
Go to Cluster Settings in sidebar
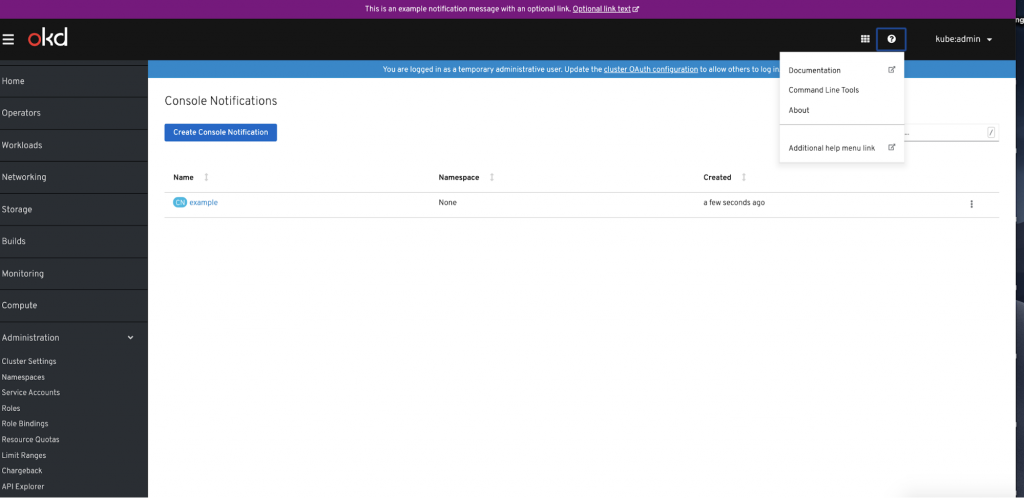click(29, 361)
